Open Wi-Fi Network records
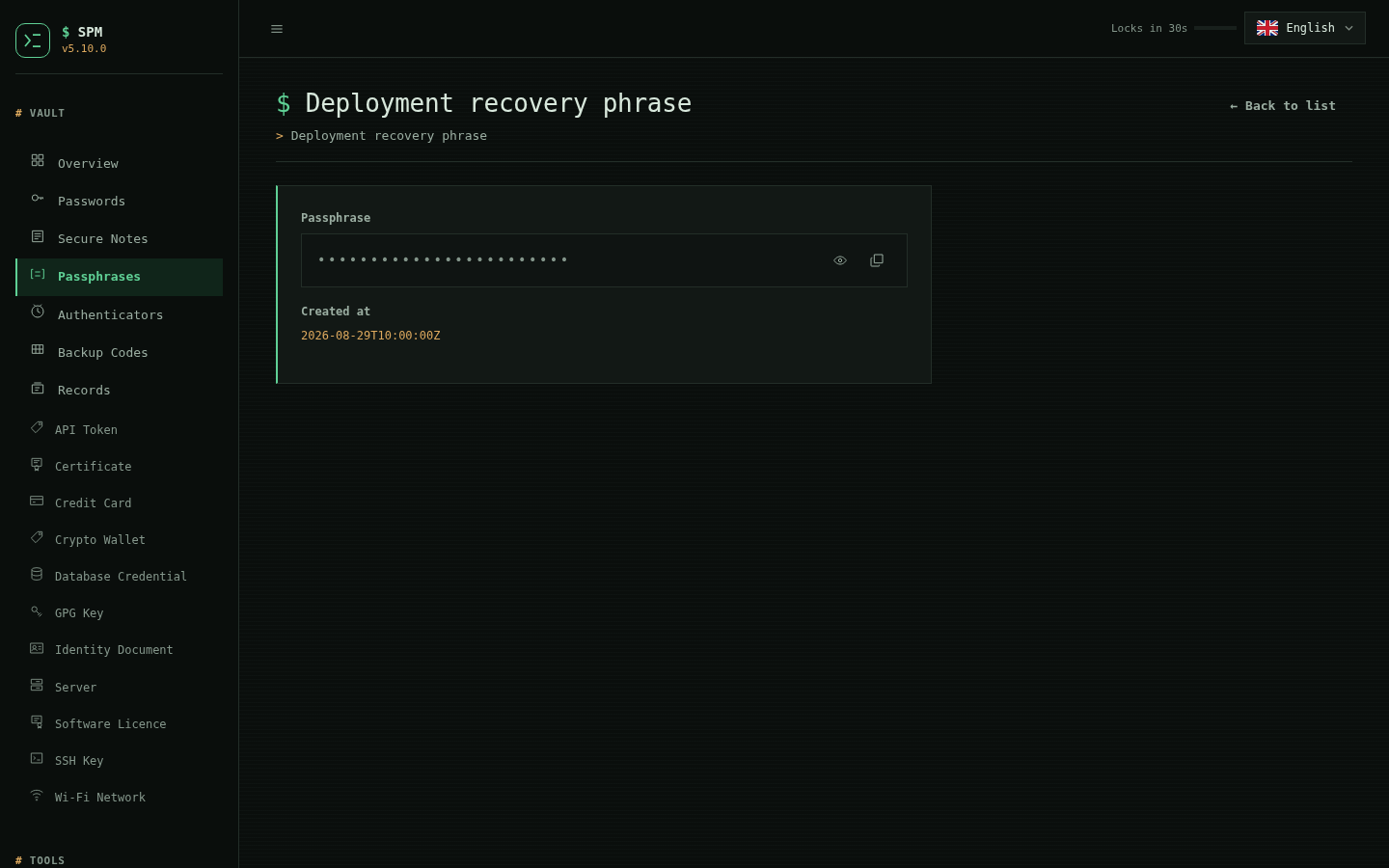This screenshot has width=1389, height=868. pos(120,797)
